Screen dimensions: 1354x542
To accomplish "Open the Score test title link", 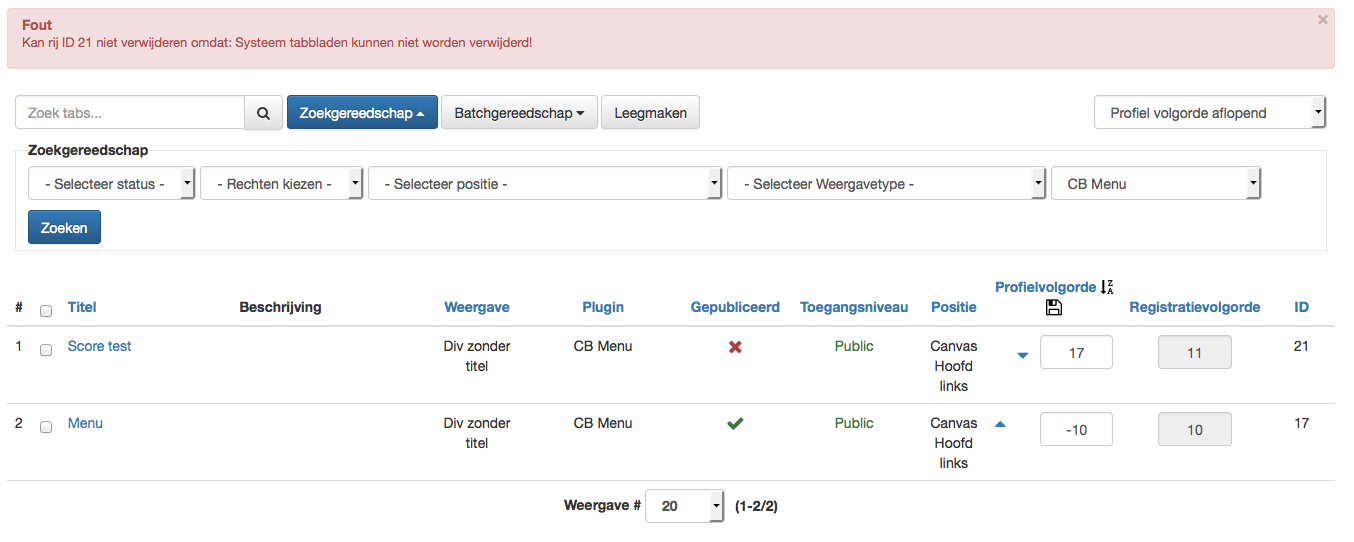I will [99, 346].
